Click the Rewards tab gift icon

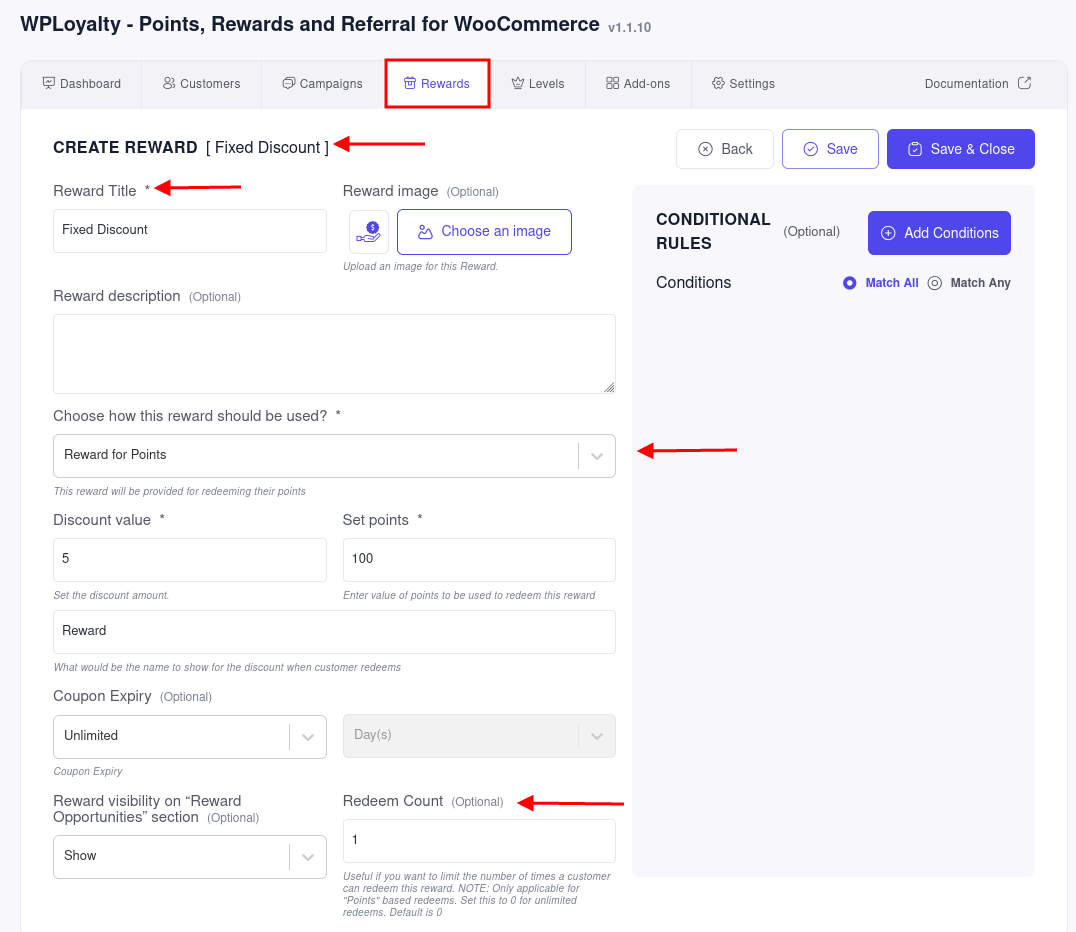point(410,83)
